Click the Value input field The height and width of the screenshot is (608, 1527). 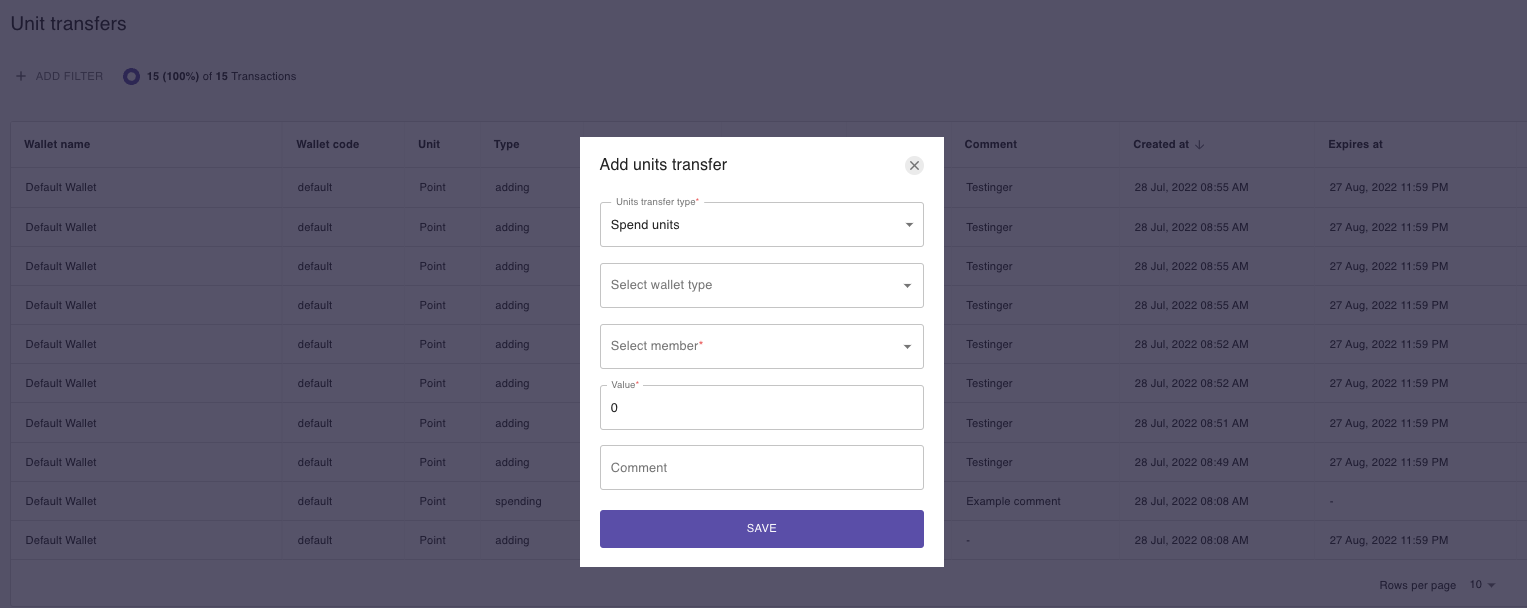pos(762,408)
